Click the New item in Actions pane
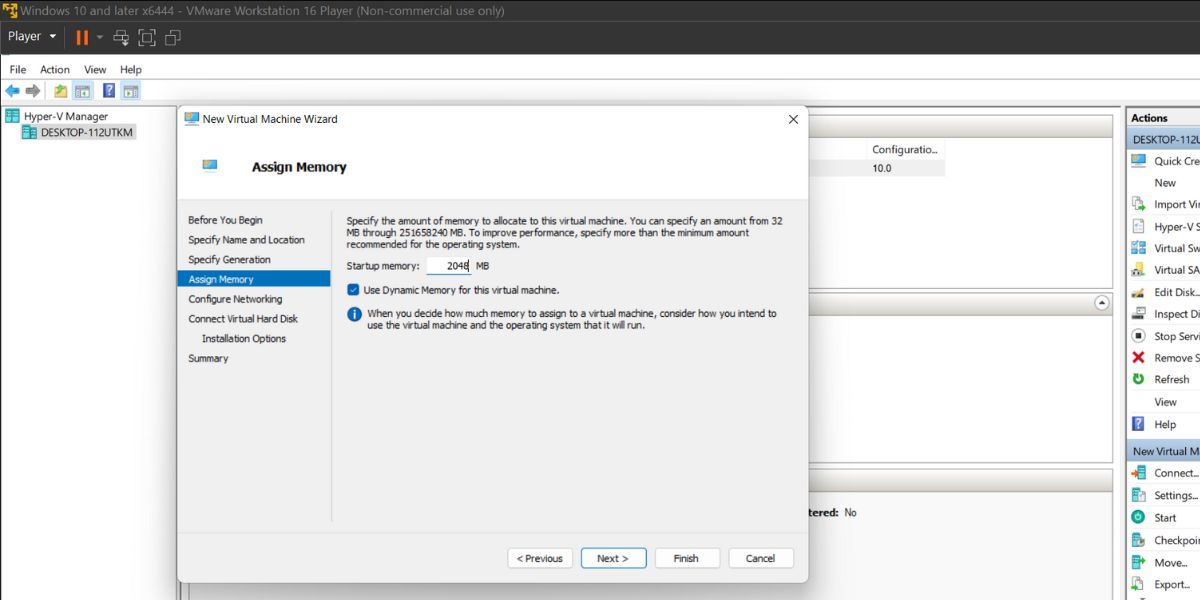Viewport: 1200px width, 600px height. [1165, 183]
